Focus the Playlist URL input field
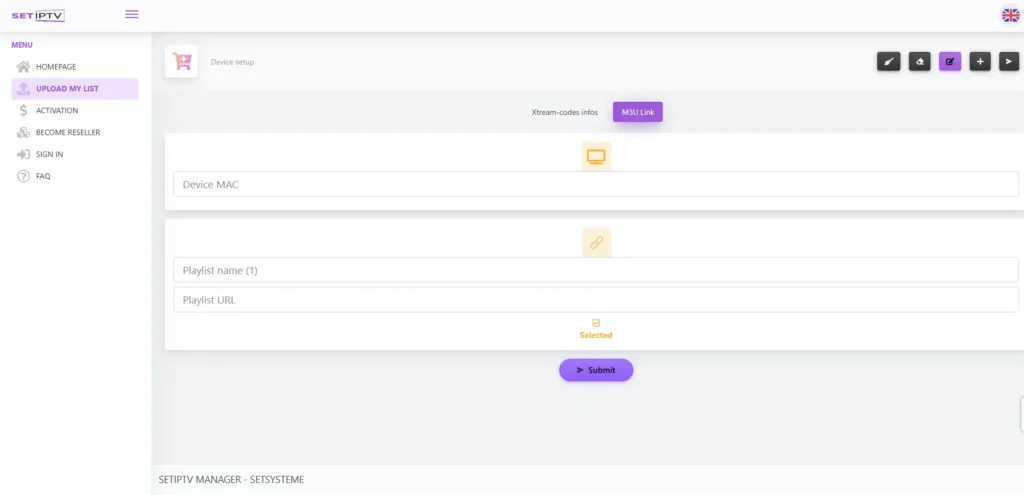Viewport: 1024px width, 495px height. 596,300
